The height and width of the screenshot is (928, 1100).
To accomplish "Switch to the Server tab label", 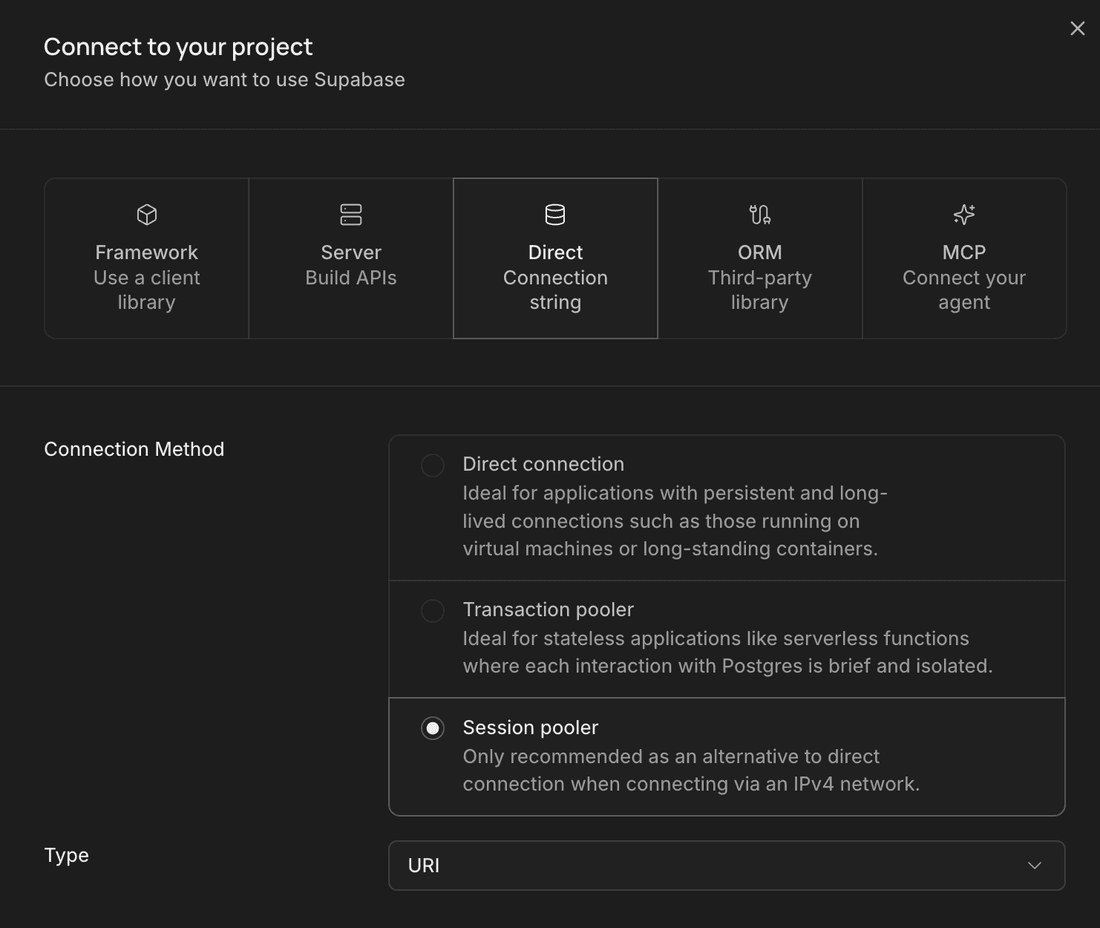I will 351,253.
